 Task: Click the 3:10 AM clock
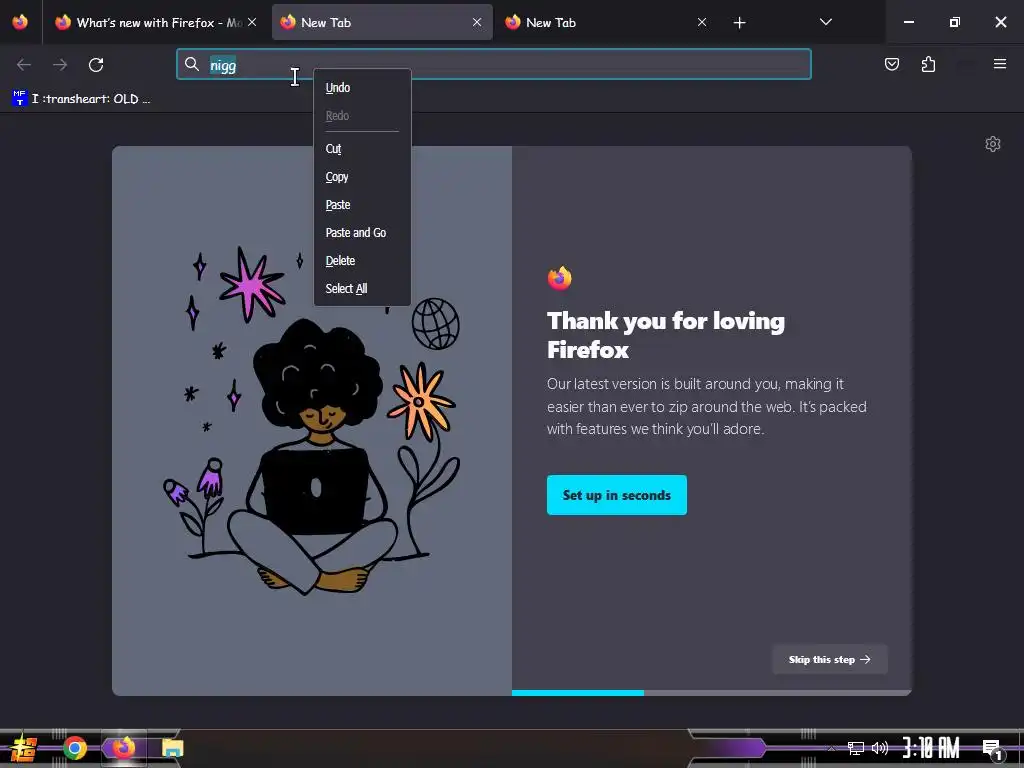pyautogui.click(x=931, y=748)
